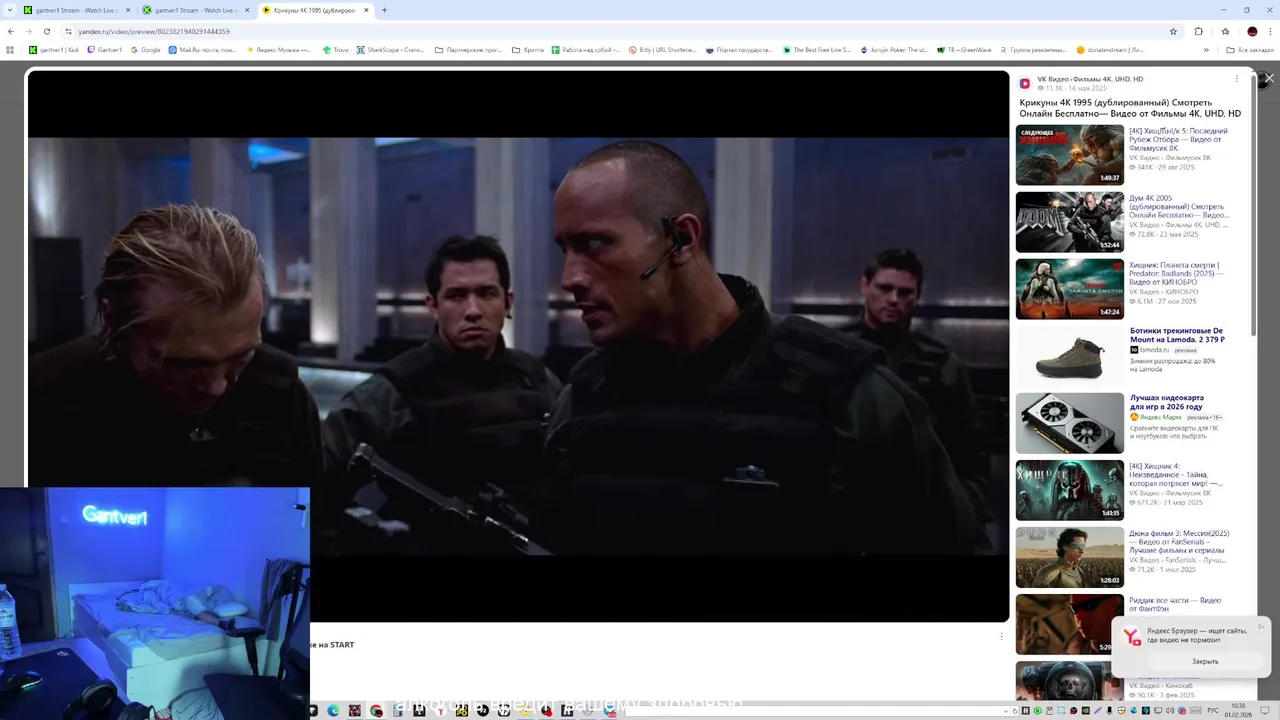Open The Best Free Live S... bookmark
This screenshot has height=720, width=1280.
click(817, 49)
